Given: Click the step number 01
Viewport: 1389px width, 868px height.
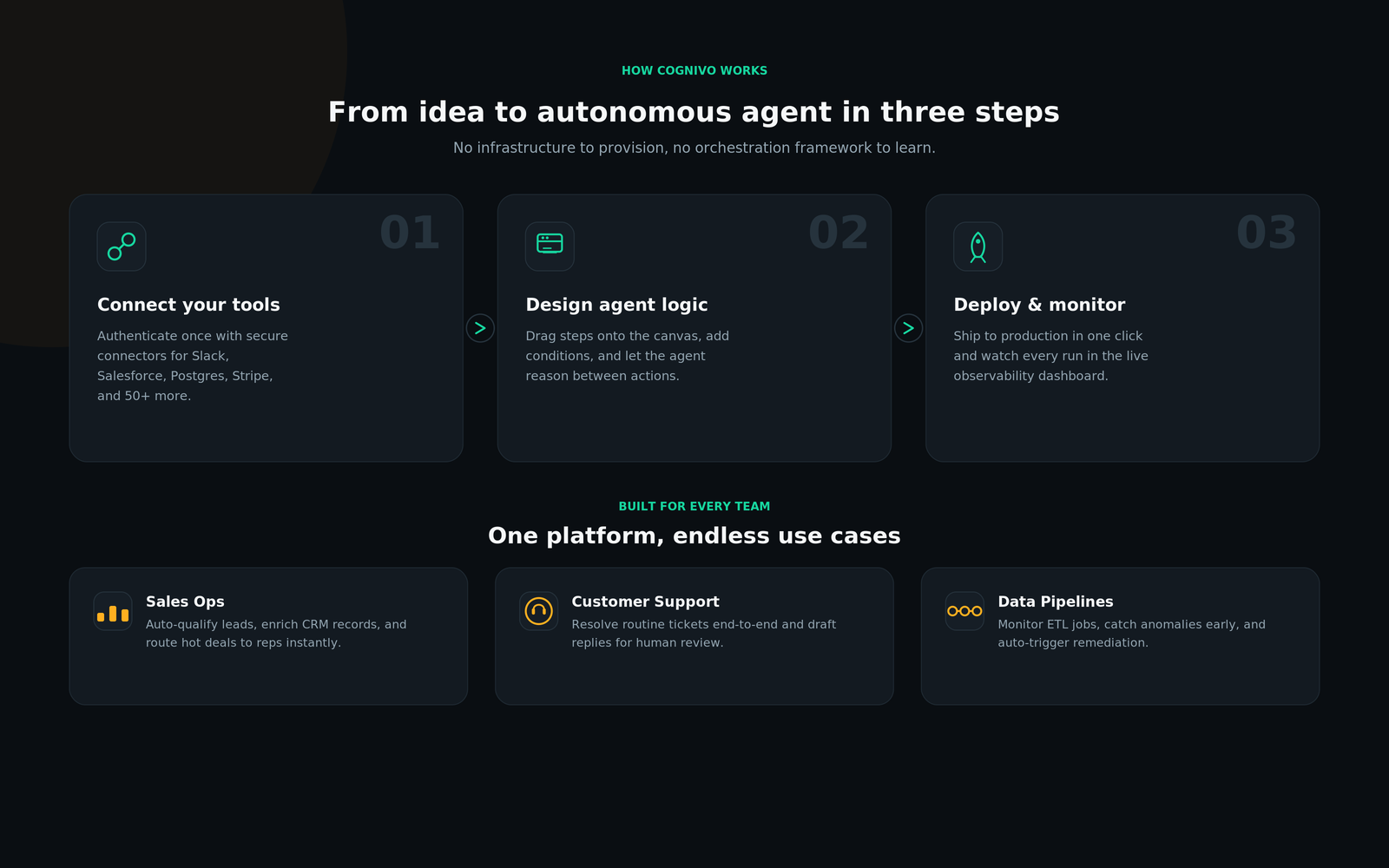Looking at the screenshot, I should [x=410, y=233].
